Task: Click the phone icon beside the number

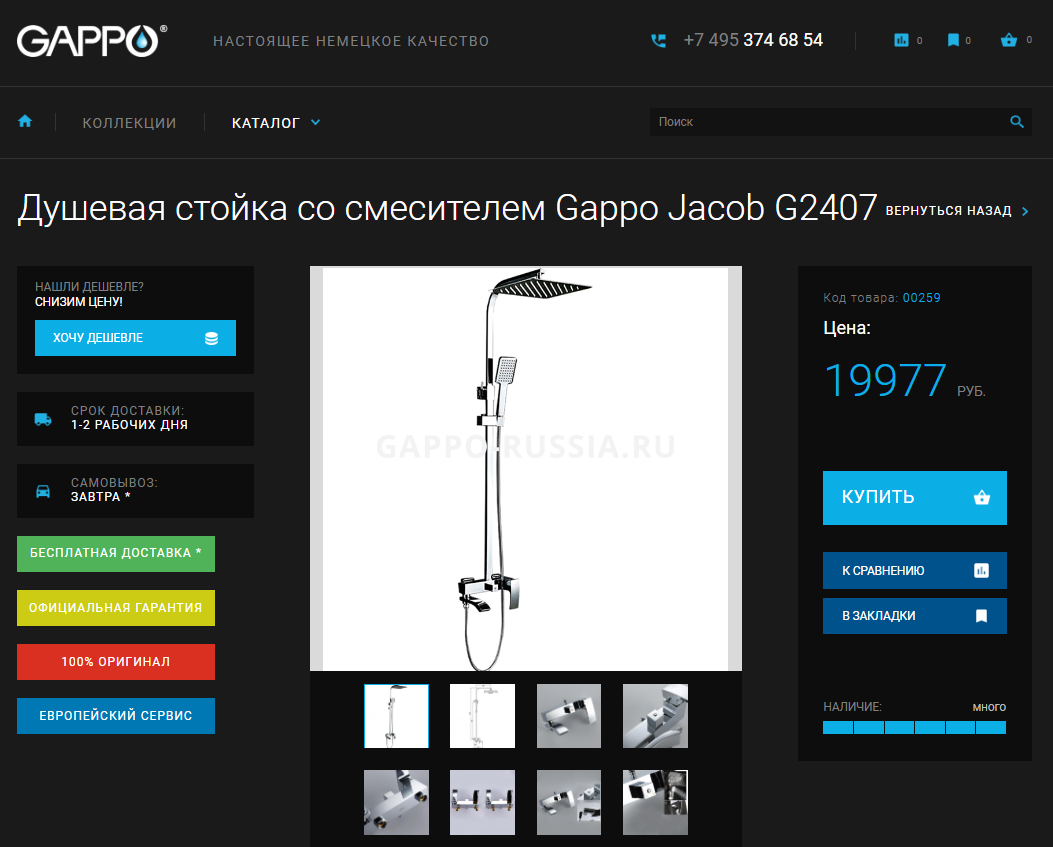Action: [x=659, y=41]
